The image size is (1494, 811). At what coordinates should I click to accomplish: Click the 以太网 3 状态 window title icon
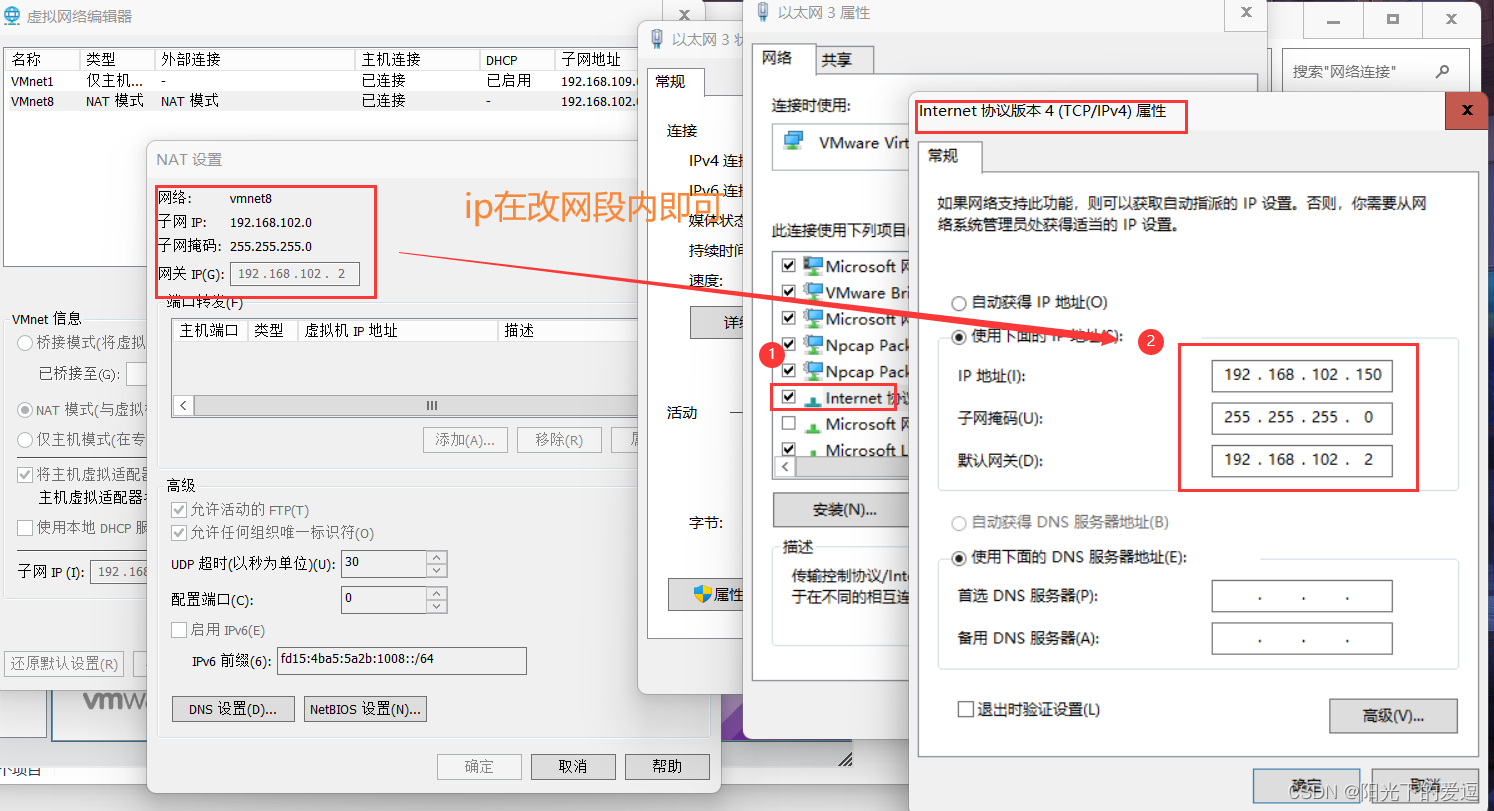pos(657,40)
